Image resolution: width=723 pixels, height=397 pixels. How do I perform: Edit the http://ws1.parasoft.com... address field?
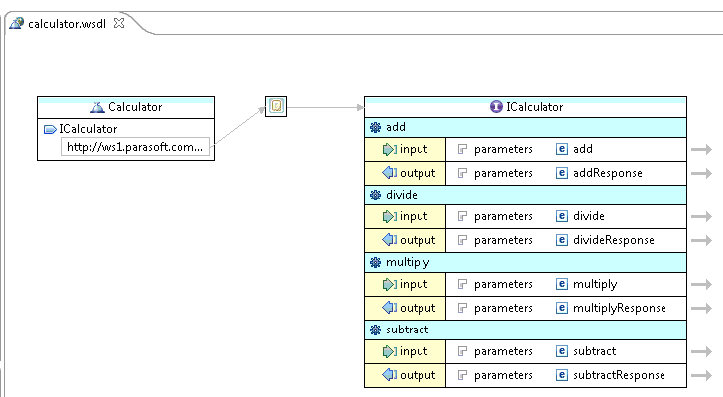[135, 147]
